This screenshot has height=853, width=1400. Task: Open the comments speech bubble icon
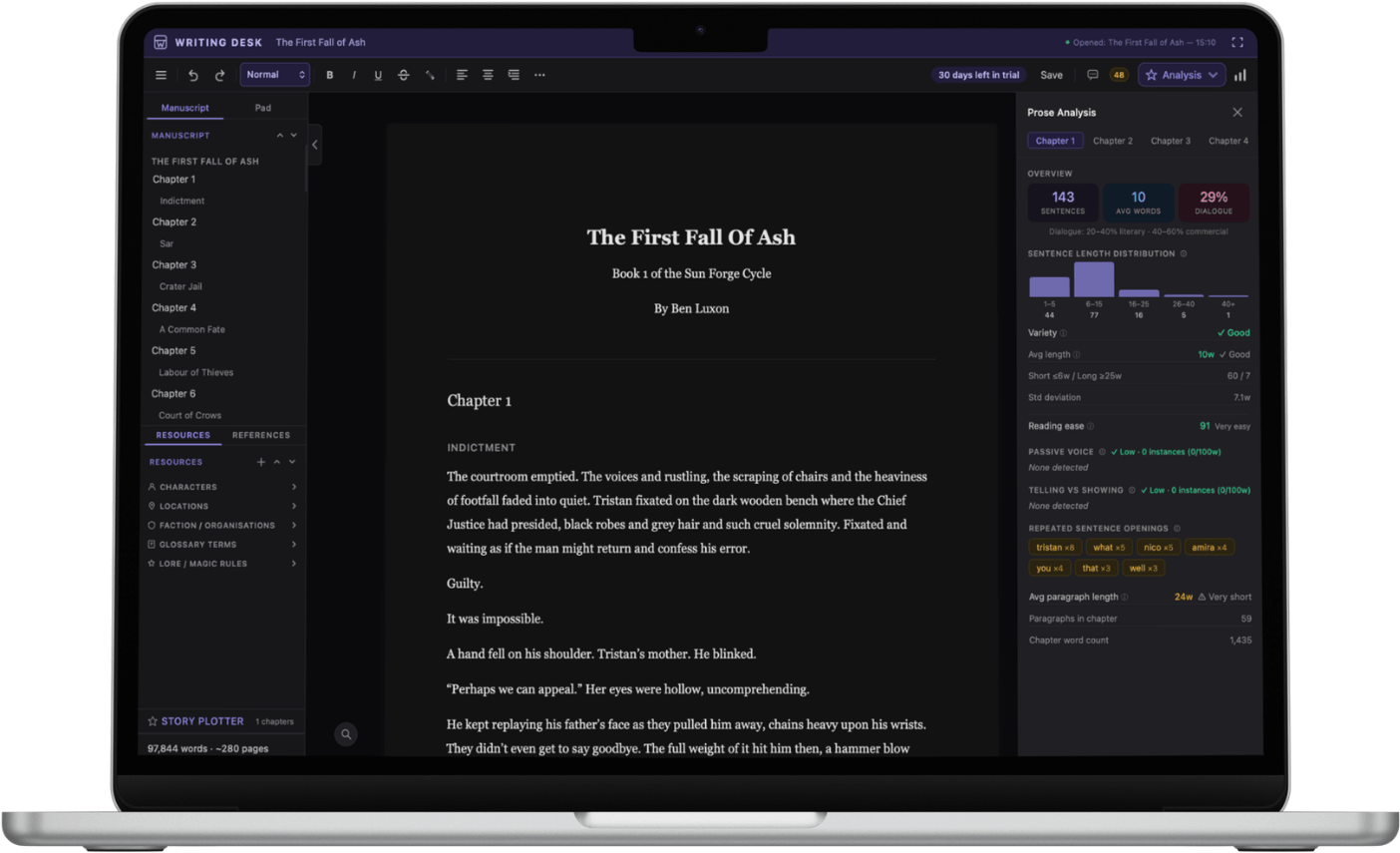click(x=1093, y=75)
